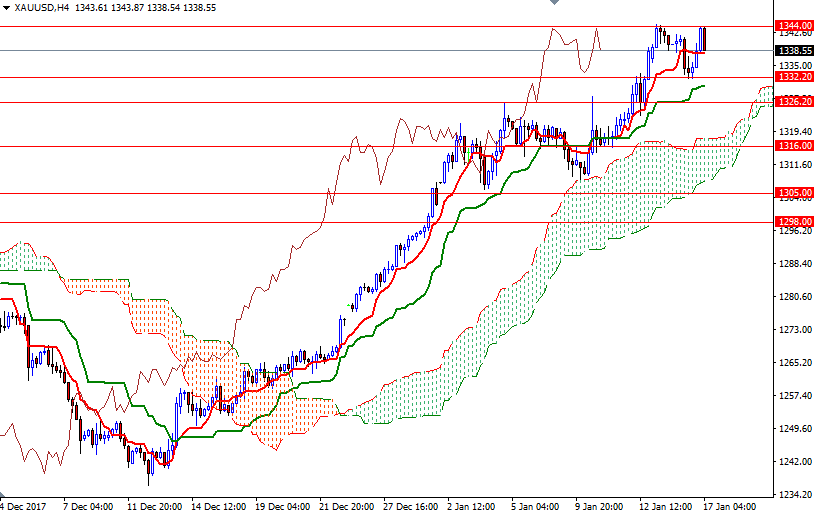Click the 1332.20 horizontal level label
The image size is (814, 514).
click(x=793, y=77)
